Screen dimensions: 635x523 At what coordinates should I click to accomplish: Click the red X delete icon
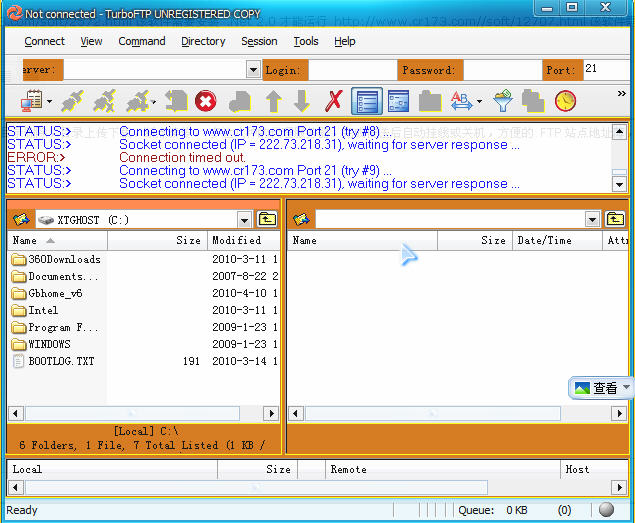tap(334, 101)
